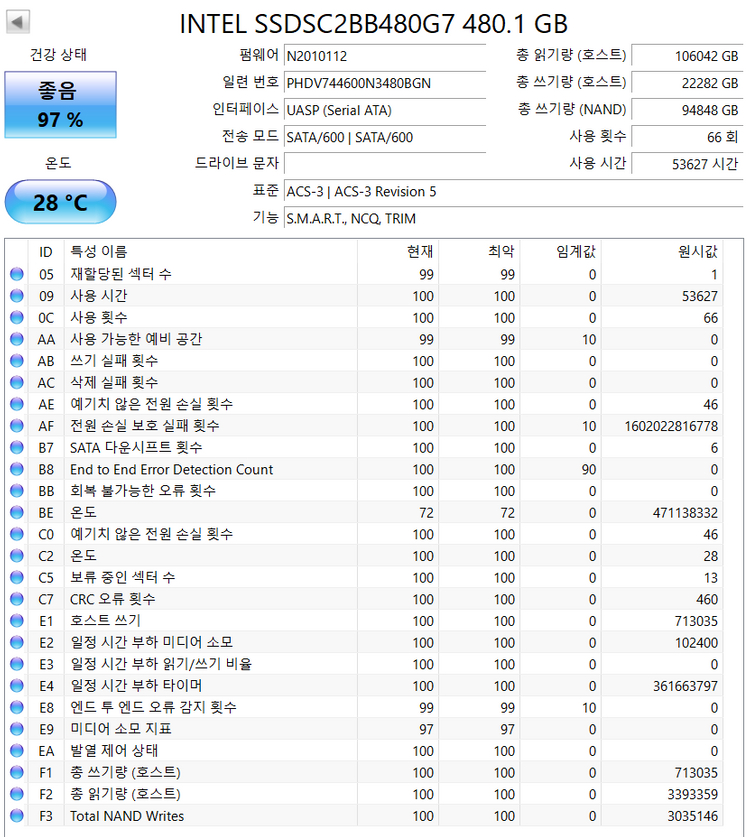Click the 최악 column header

coord(479,252)
